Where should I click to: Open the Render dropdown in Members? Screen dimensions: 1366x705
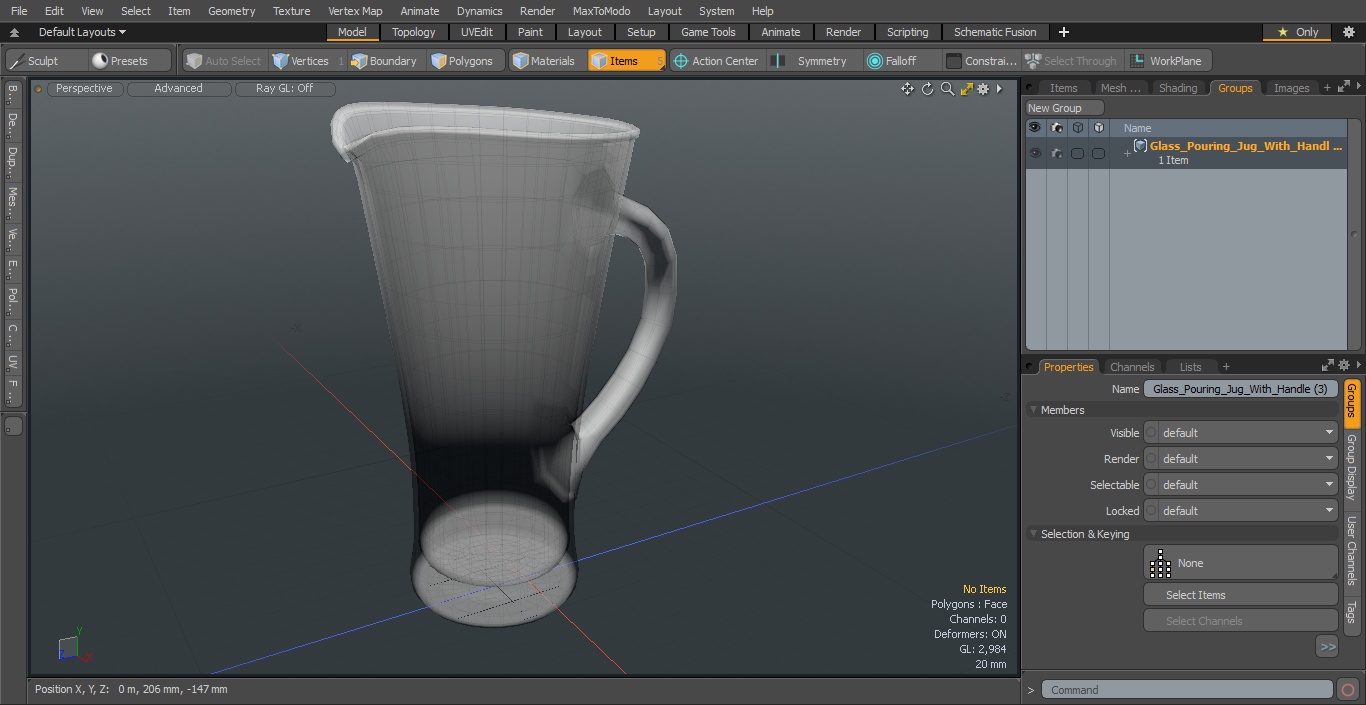point(1240,459)
